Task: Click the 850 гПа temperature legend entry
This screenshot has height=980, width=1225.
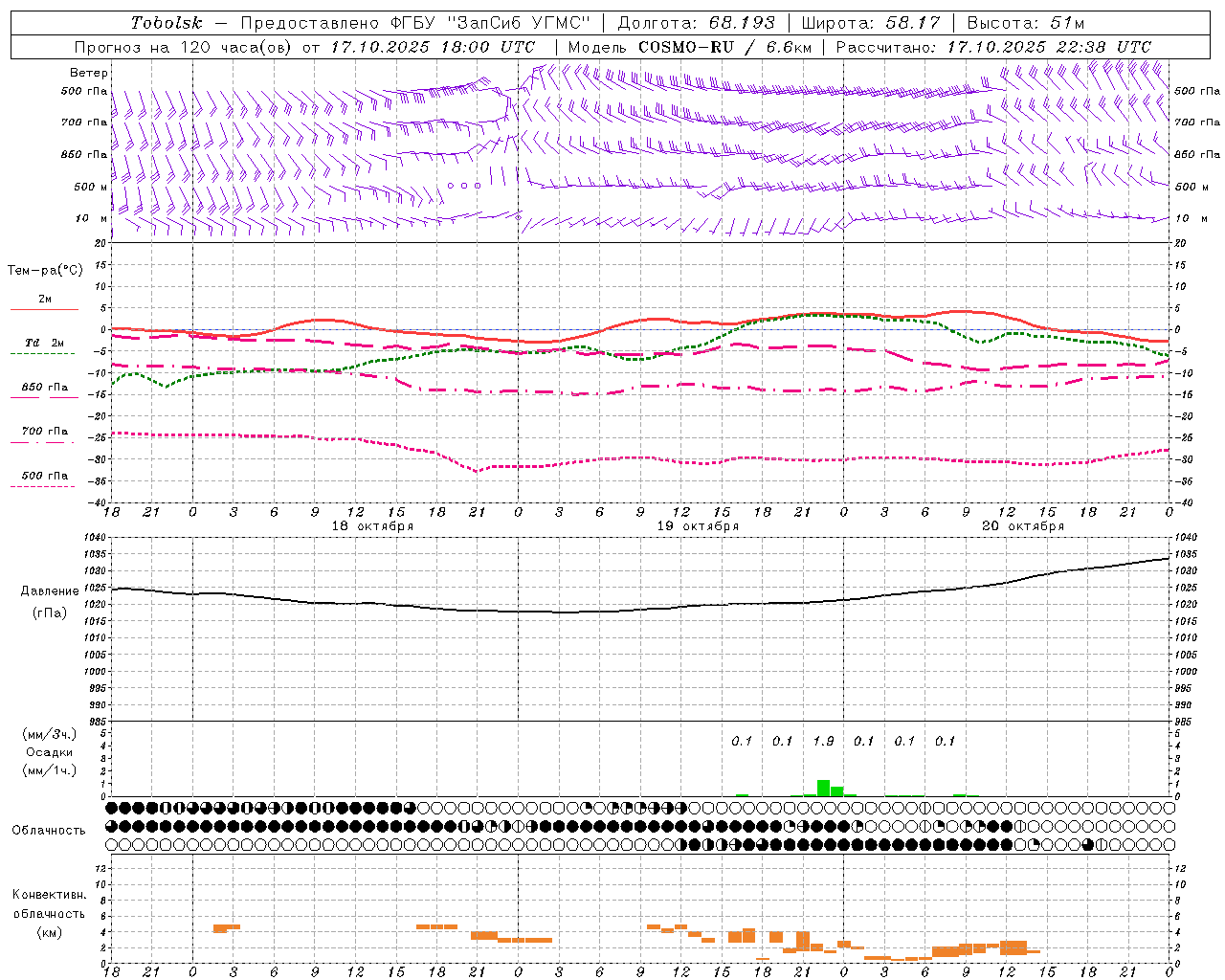Action: click(x=45, y=388)
